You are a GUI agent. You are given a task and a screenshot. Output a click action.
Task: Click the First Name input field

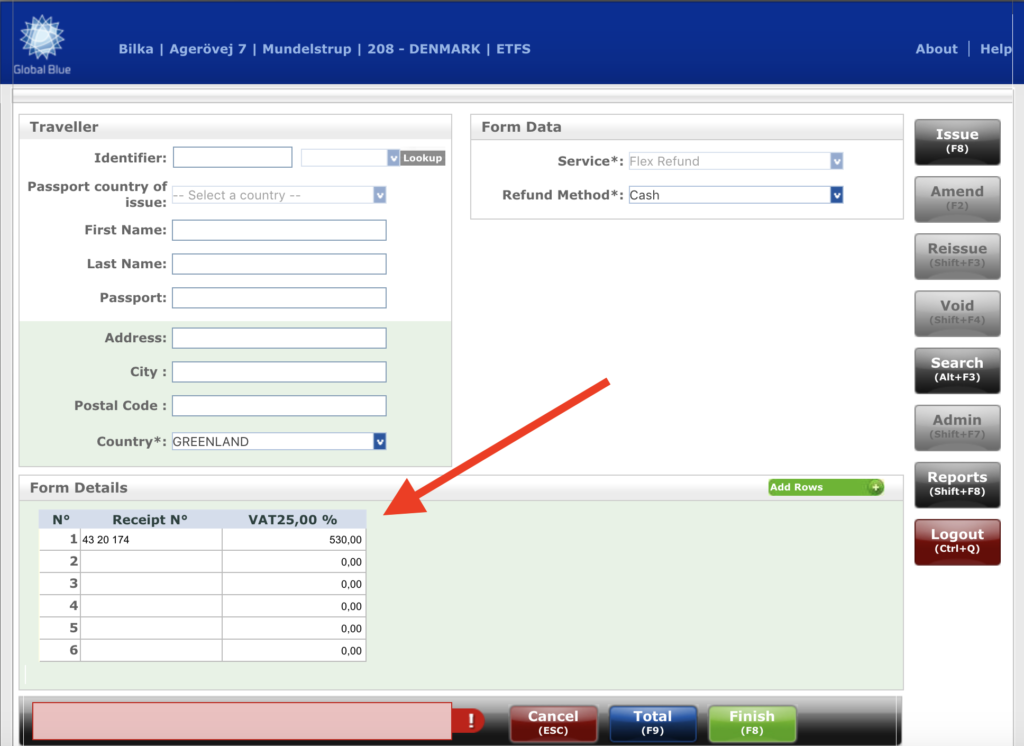pyautogui.click(x=279, y=230)
